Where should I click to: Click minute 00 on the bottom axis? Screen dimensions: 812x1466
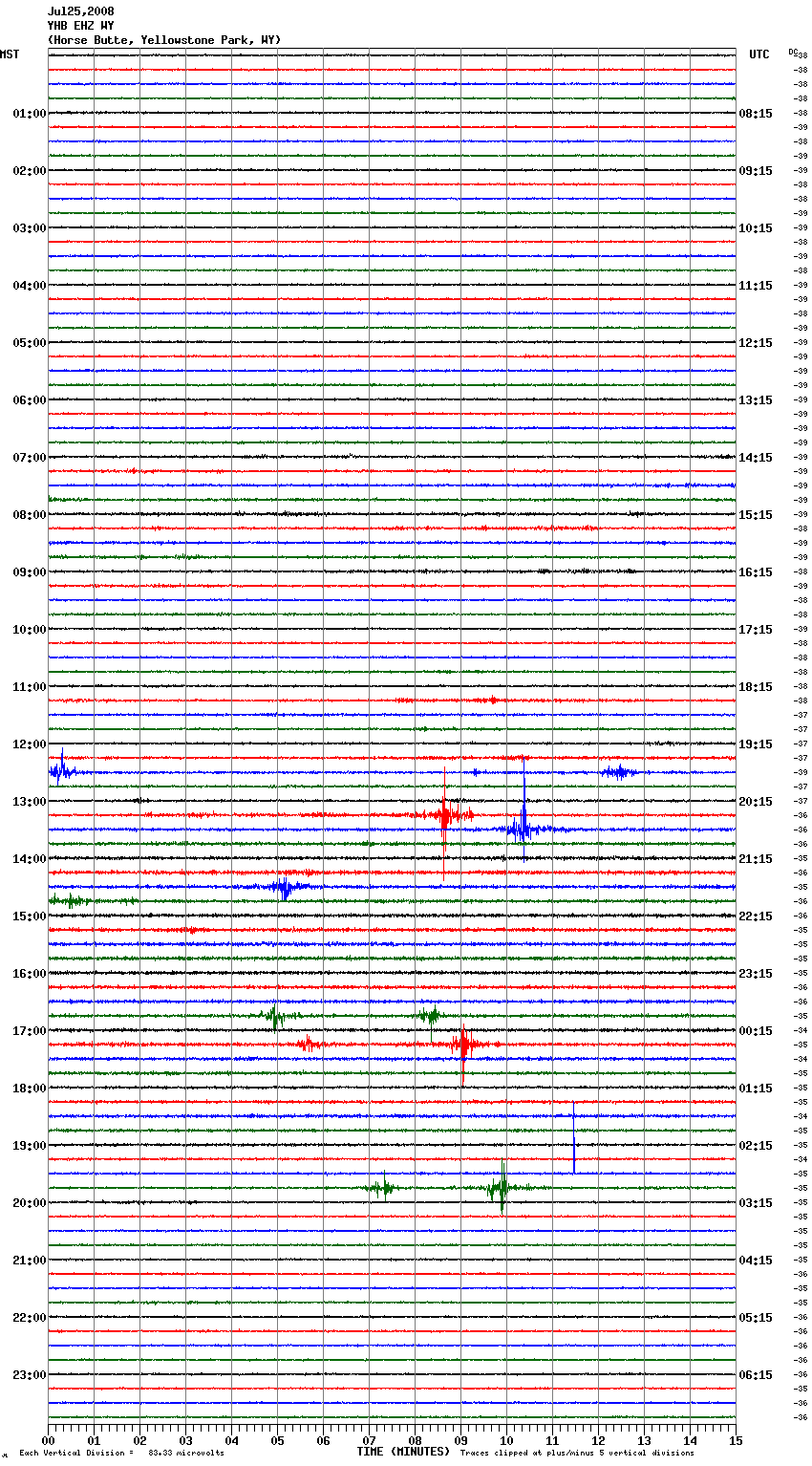click(48, 1440)
